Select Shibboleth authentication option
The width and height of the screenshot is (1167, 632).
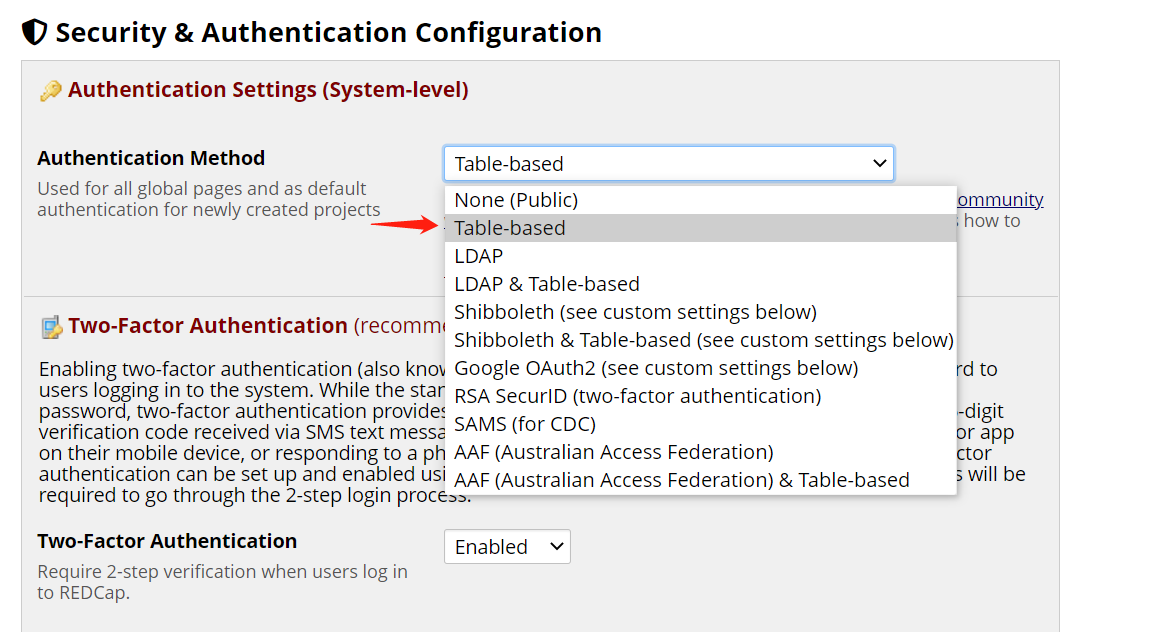tap(635, 312)
